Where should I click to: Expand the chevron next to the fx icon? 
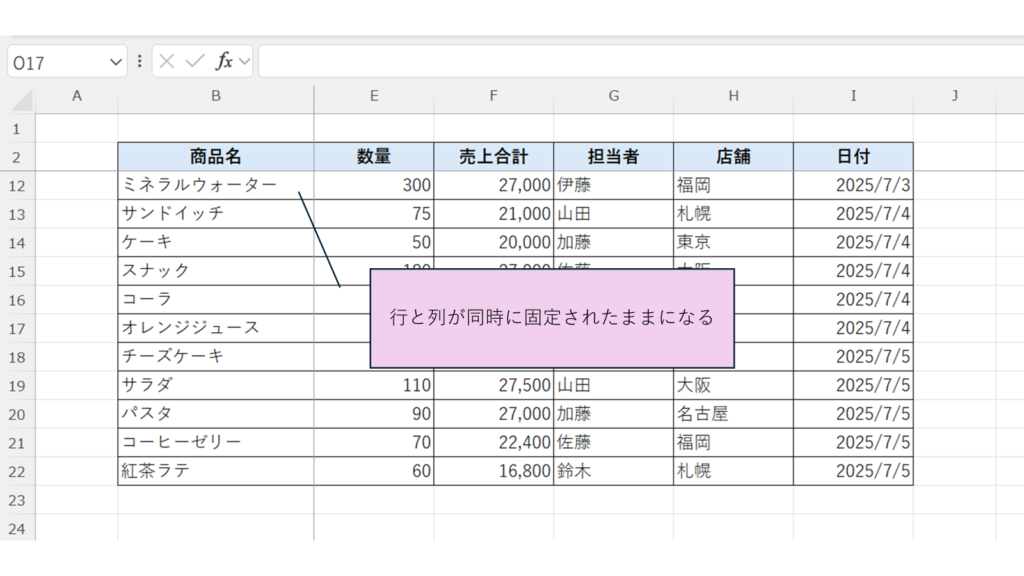(244, 62)
